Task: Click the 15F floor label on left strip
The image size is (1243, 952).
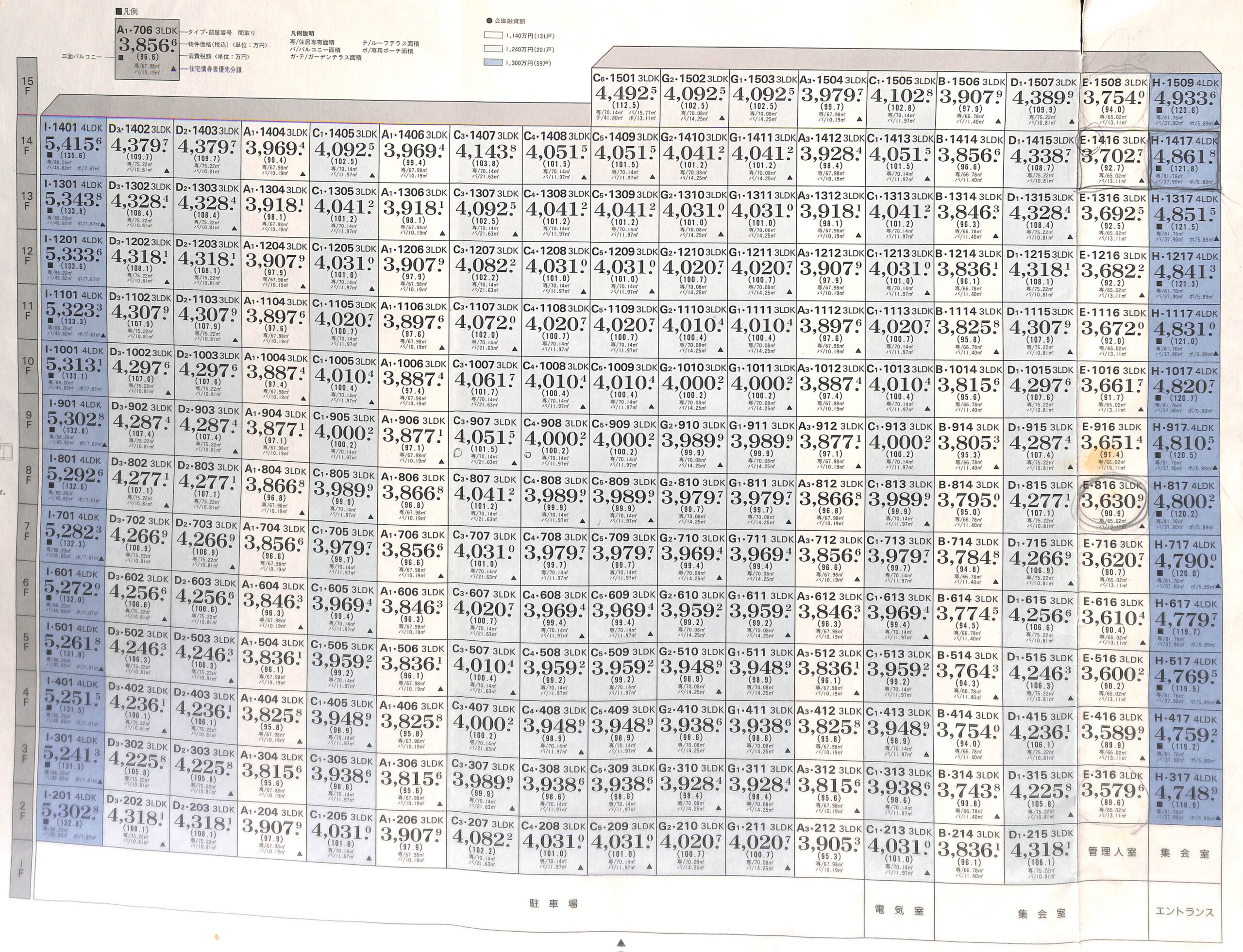Action: [x=27, y=85]
